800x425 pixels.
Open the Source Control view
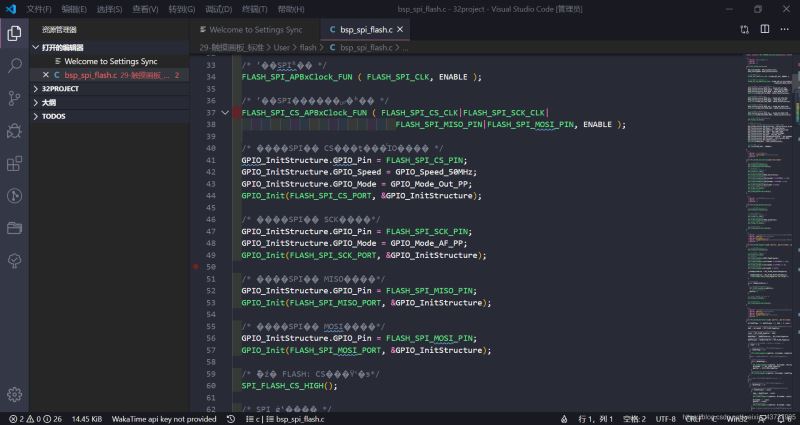click(x=14, y=98)
